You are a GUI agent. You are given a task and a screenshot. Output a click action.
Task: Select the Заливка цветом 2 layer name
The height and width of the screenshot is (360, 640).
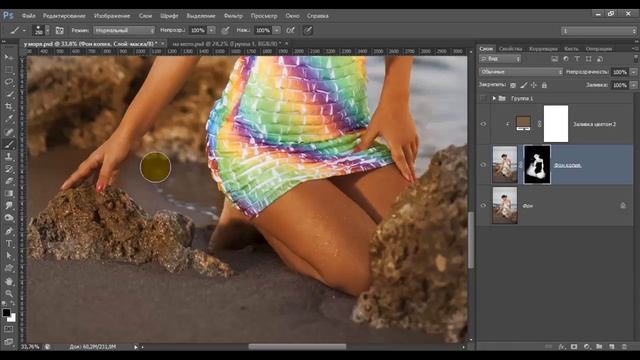point(594,124)
